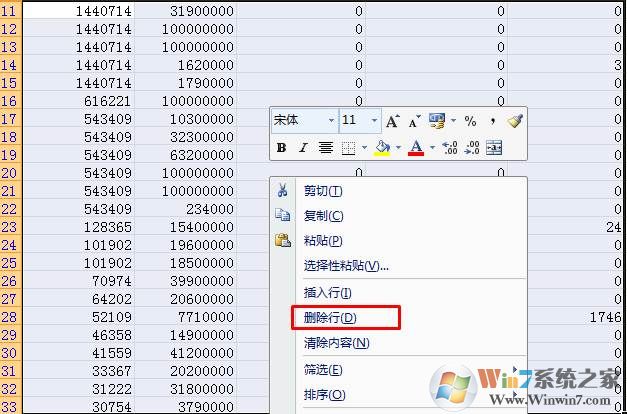This screenshot has width=627, height=414.
Task: Expand fill color dropdown arrow
Action: [x=398, y=148]
